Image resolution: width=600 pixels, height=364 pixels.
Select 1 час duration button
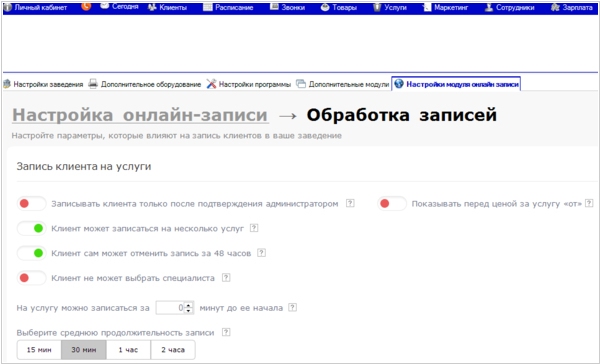coord(129,350)
